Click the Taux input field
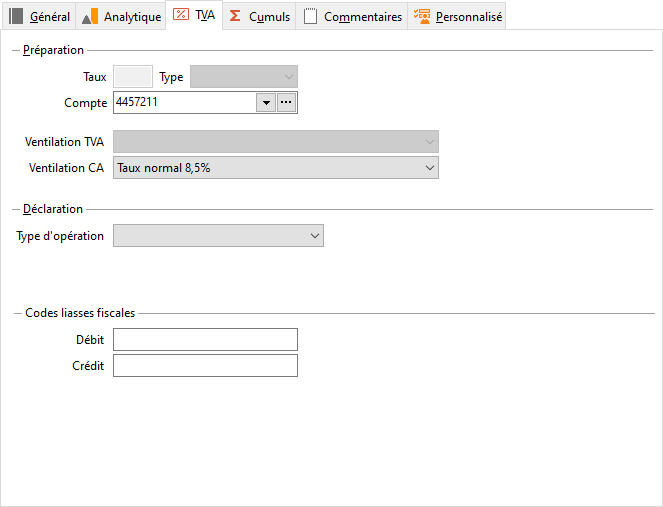This screenshot has width=663, height=507. point(133,77)
